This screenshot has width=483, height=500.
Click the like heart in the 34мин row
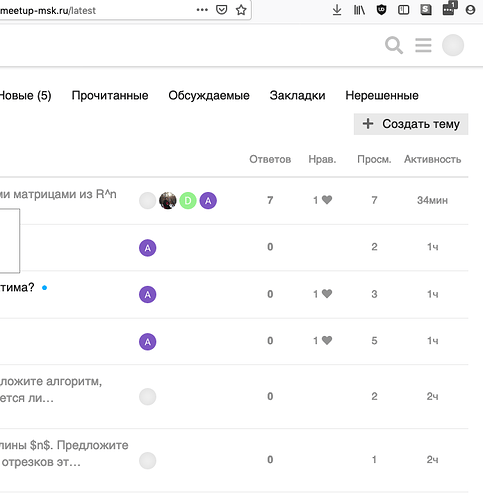coord(327,200)
